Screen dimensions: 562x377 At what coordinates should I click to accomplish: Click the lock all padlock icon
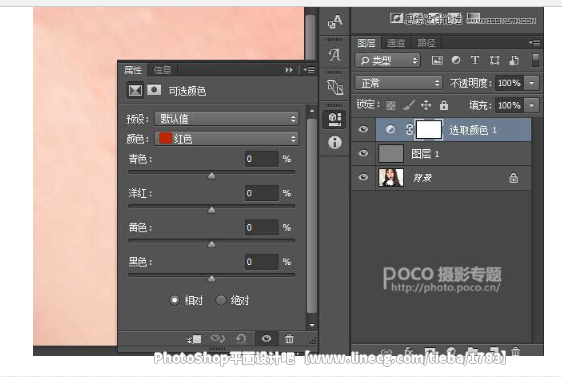pyautogui.click(x=444, y=105)
